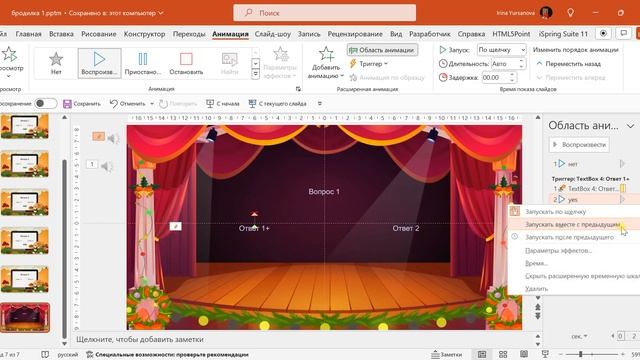Open the undo history dropdown arrow
Screen dimensions: 640x360
[x=152, y=104]
